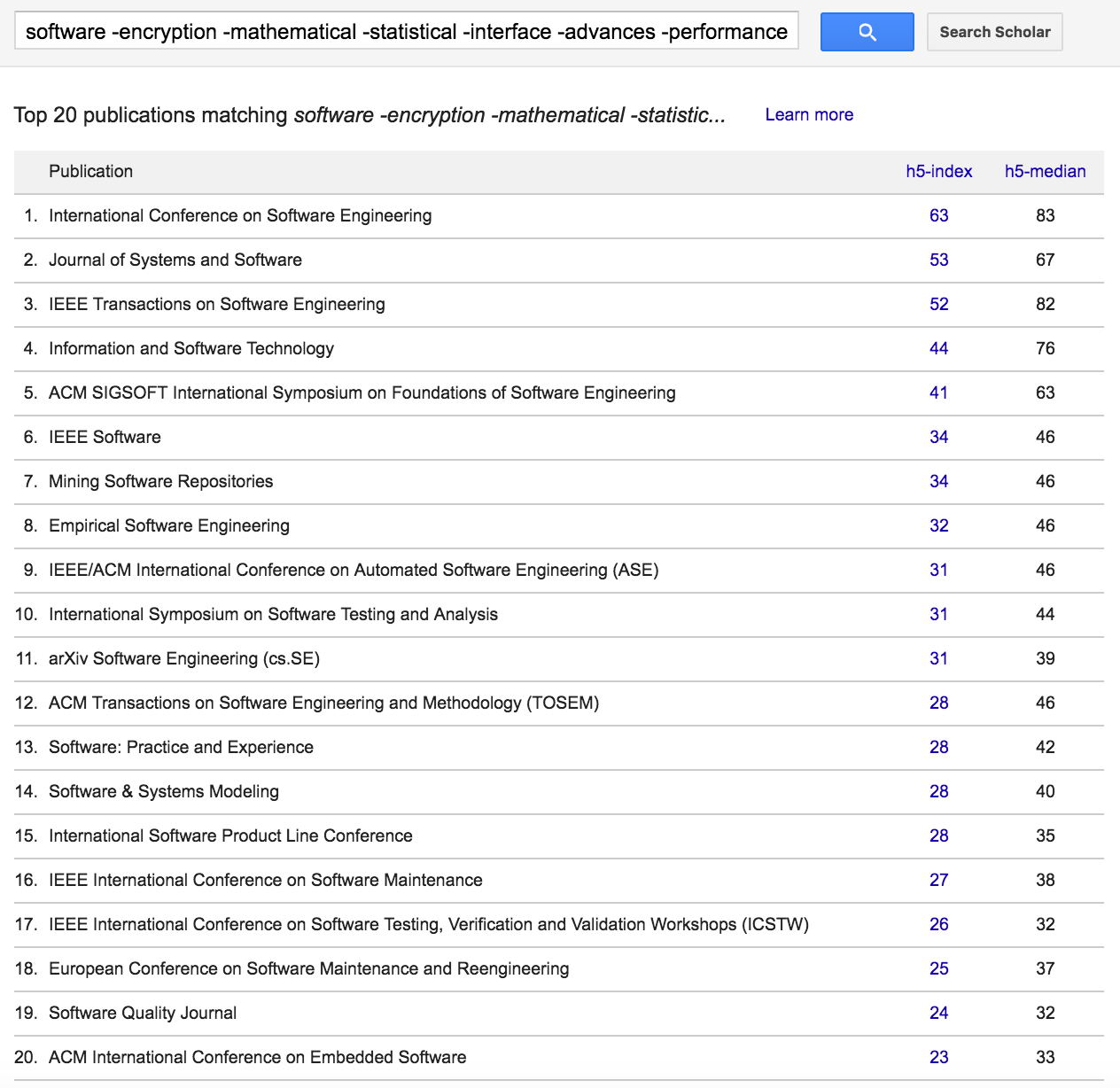
Task: Open h5-index 23 for Conference on Embedded Software
Action: [x=938, y=1057]
